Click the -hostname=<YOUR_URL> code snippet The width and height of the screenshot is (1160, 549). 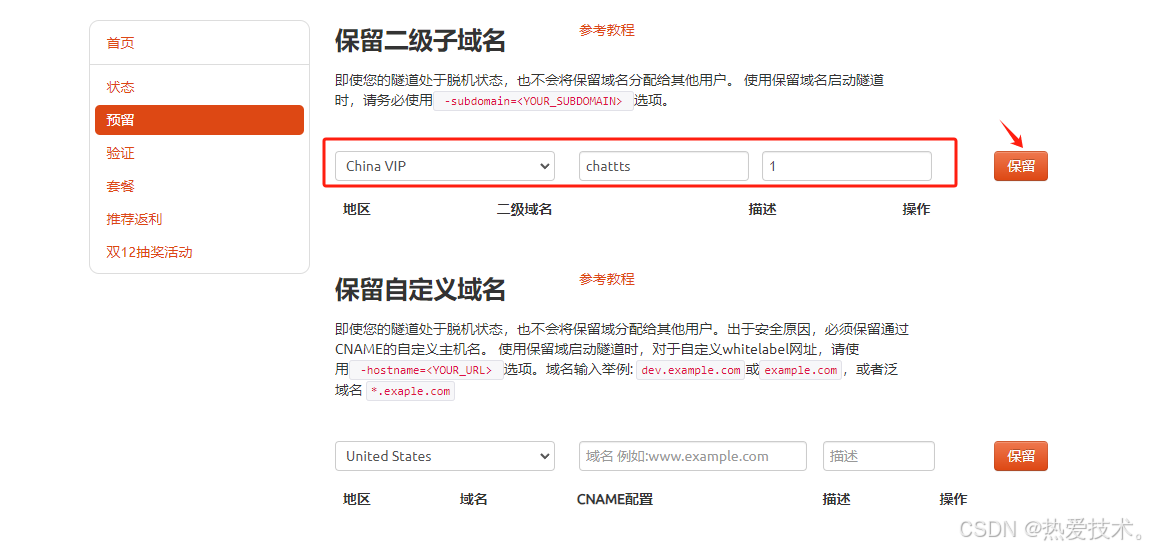pyautogui.click(x=425, y=370)
